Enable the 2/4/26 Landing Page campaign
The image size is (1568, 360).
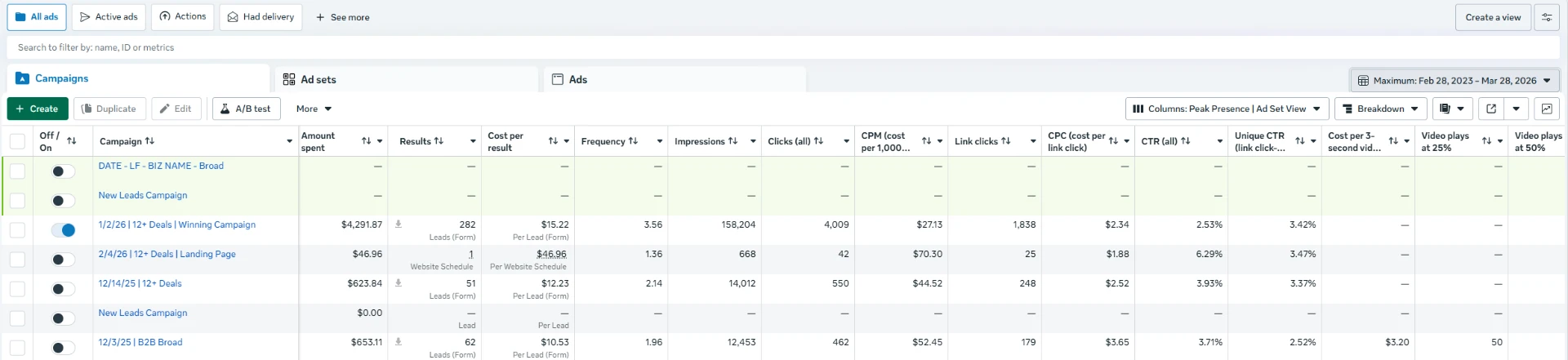(x=63, y=260)
